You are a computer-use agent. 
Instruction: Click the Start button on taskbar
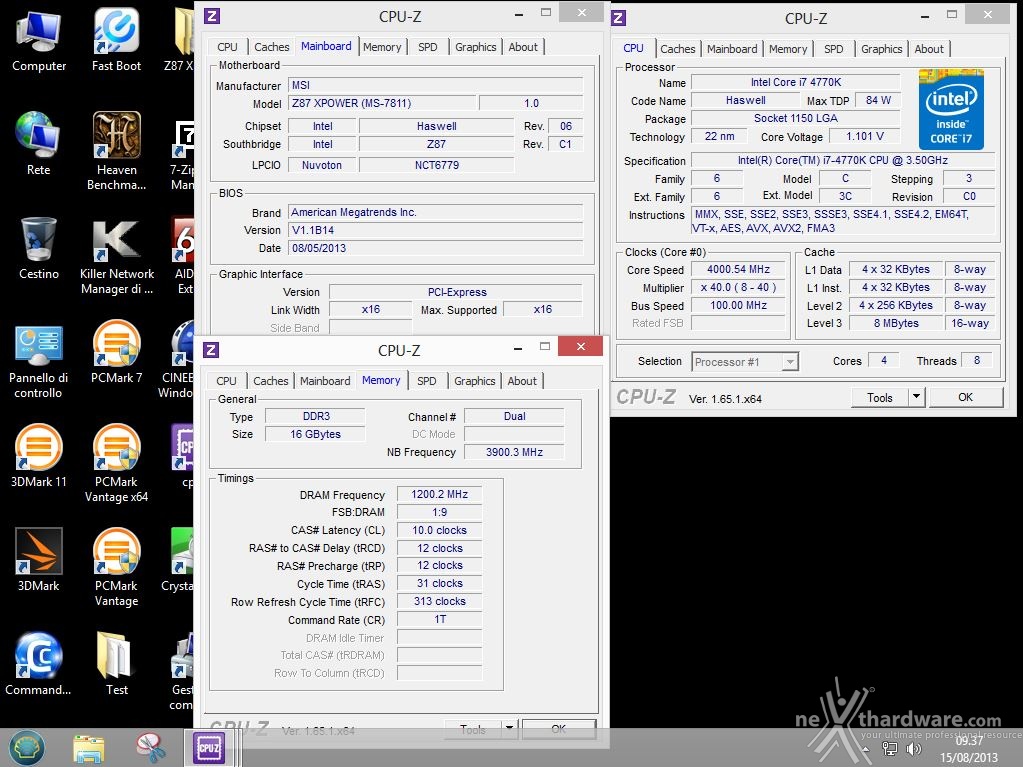click(x=26, y=747)
